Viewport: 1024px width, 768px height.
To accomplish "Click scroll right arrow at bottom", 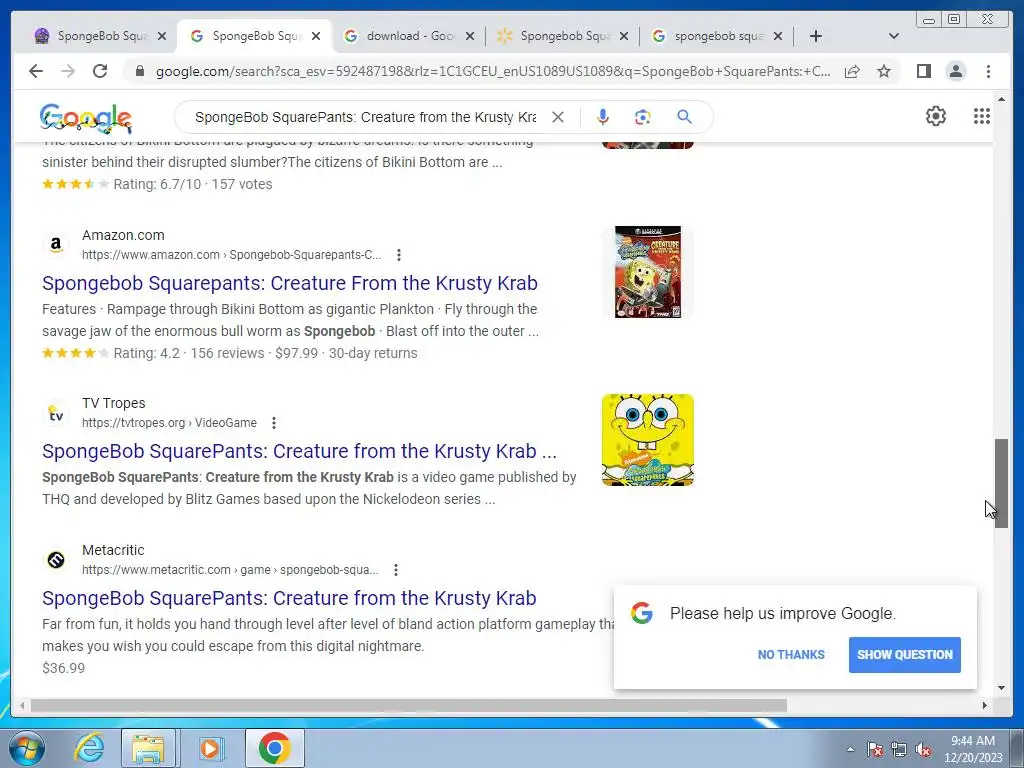I will [x=985, y=705].
